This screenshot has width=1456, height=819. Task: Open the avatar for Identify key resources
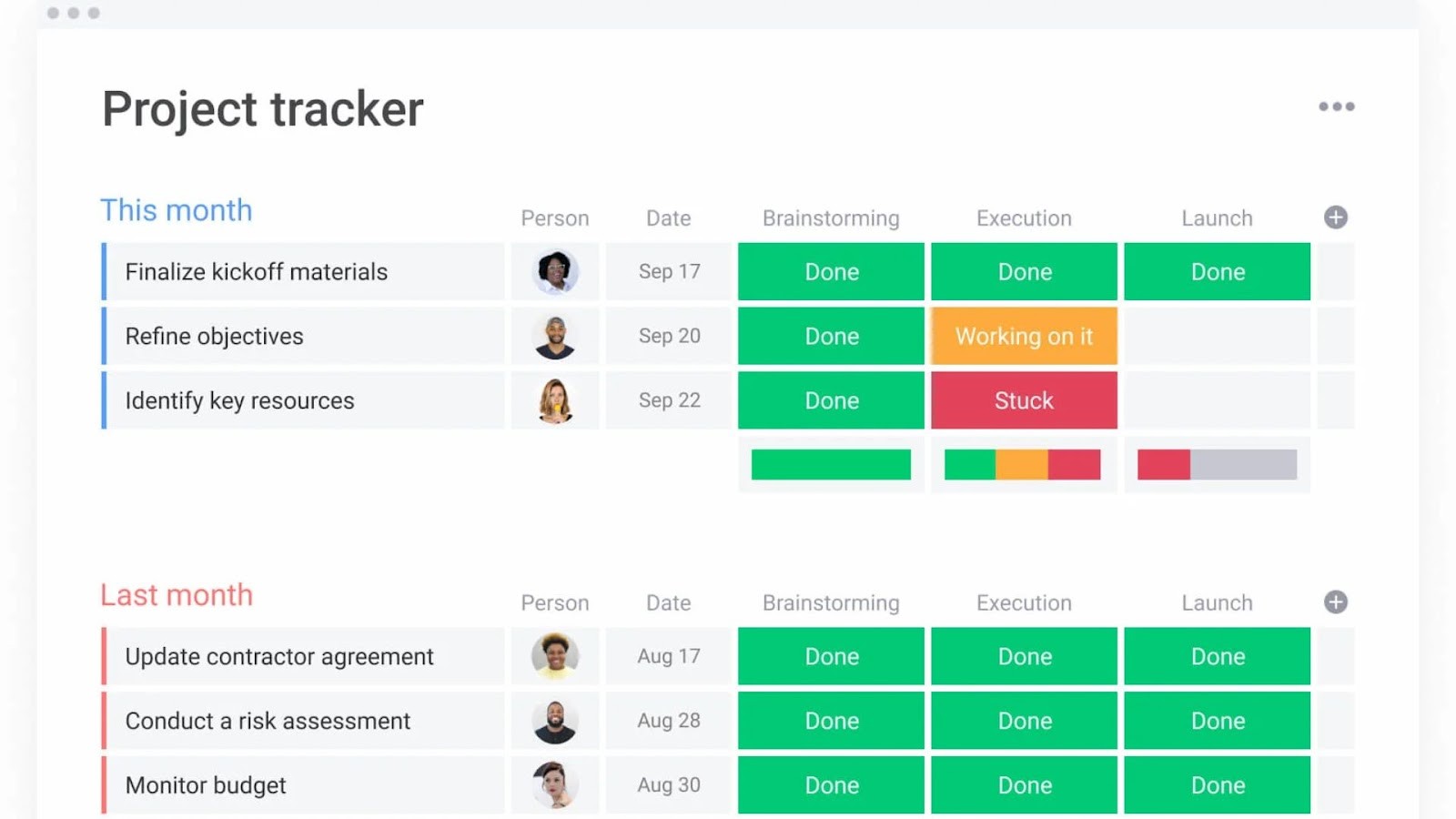point(555,400)
